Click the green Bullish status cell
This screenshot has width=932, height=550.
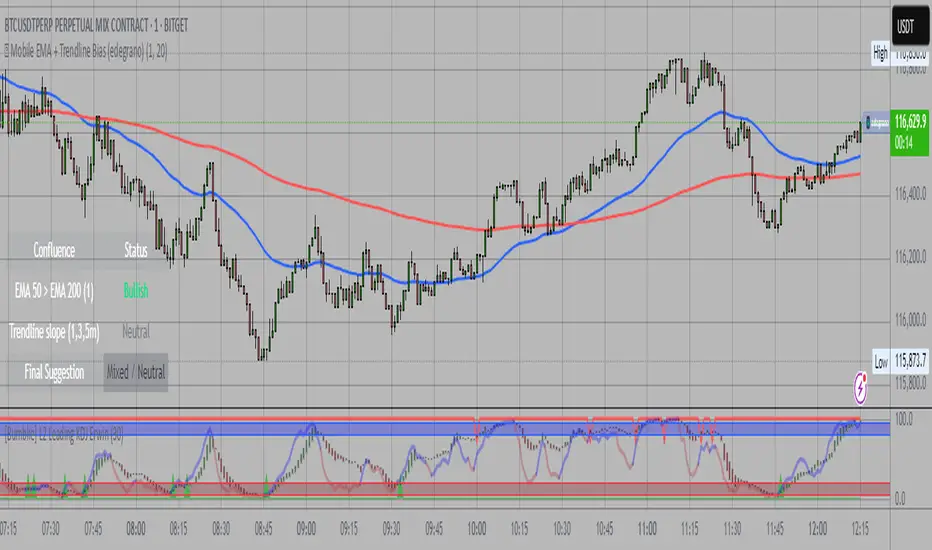136,291
